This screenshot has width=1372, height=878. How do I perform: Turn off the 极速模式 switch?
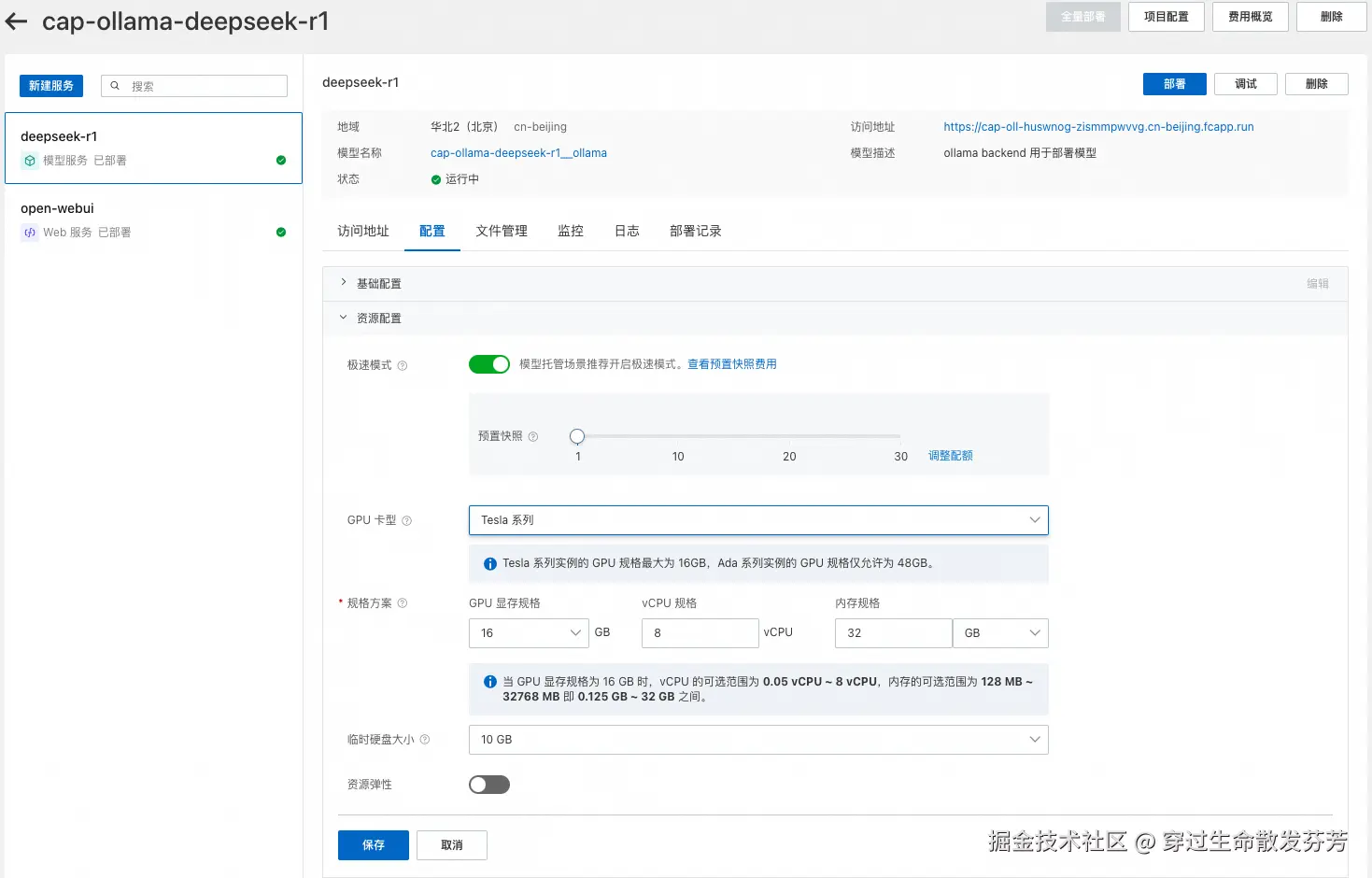pos(489,364)
